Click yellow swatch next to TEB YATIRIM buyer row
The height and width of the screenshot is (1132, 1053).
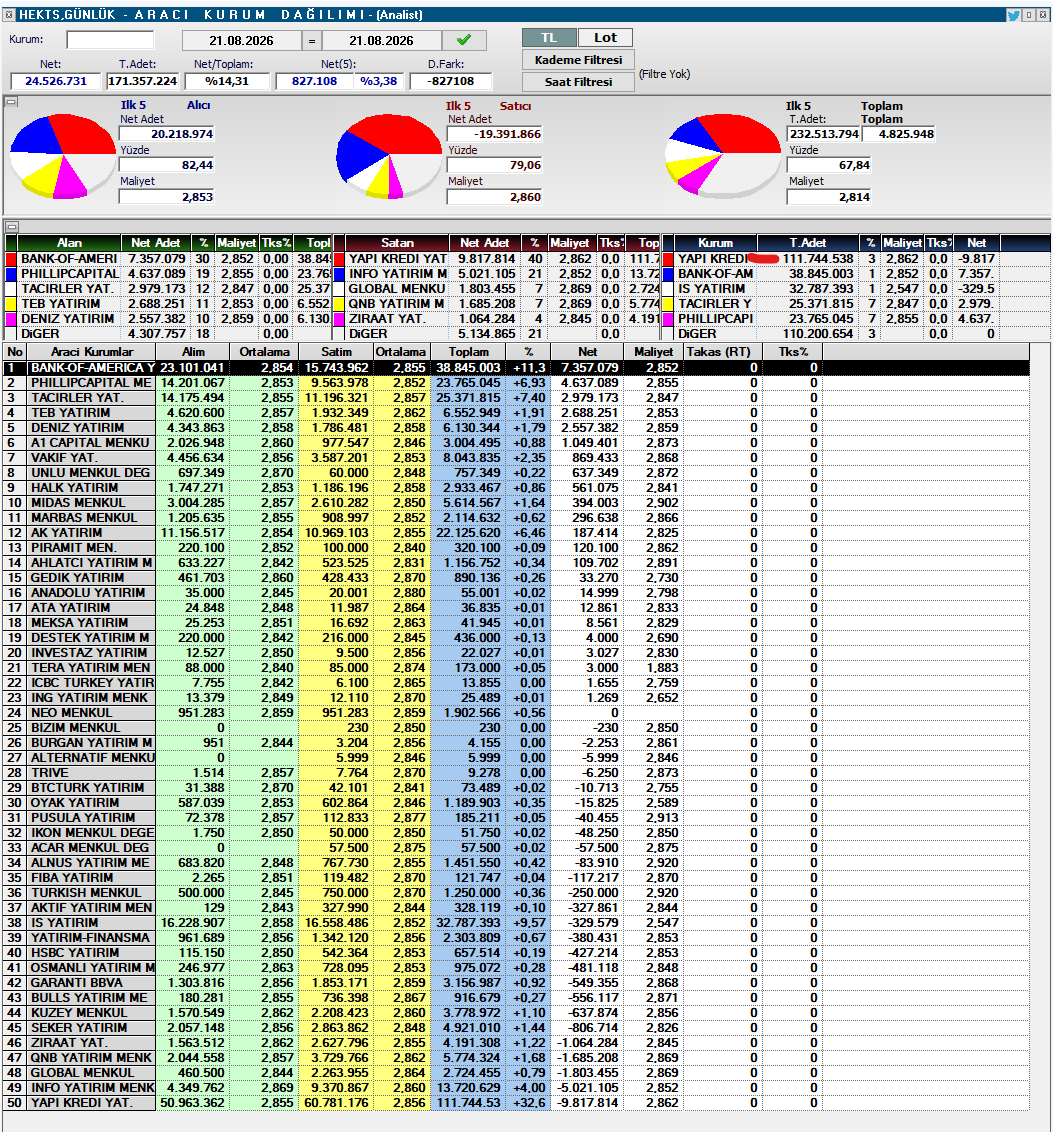click(x=11, y=303)
